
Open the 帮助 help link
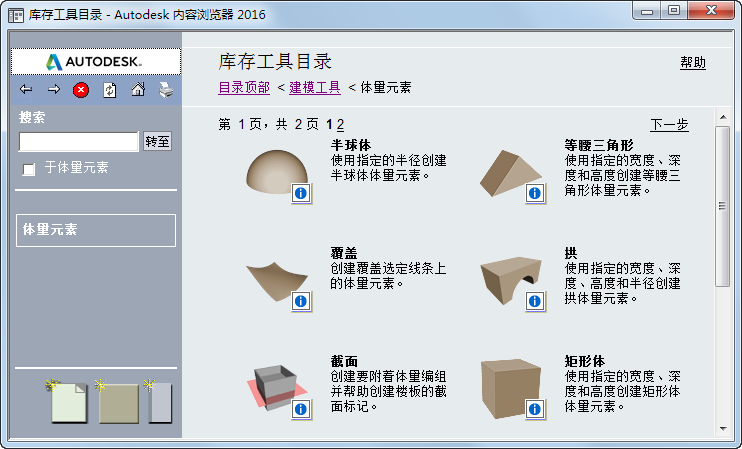693,62
